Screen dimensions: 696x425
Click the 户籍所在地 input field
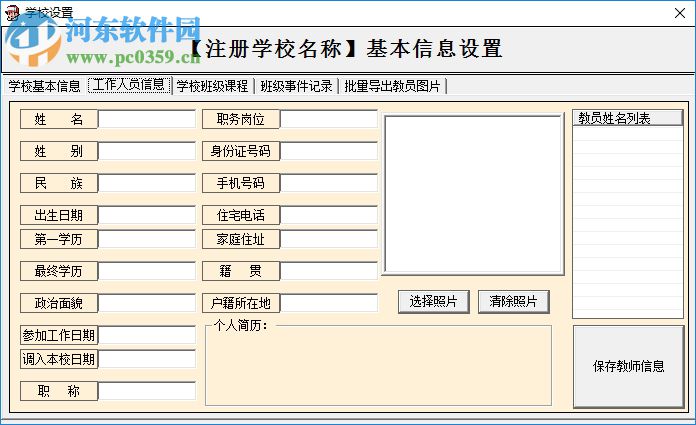point(329,303)
